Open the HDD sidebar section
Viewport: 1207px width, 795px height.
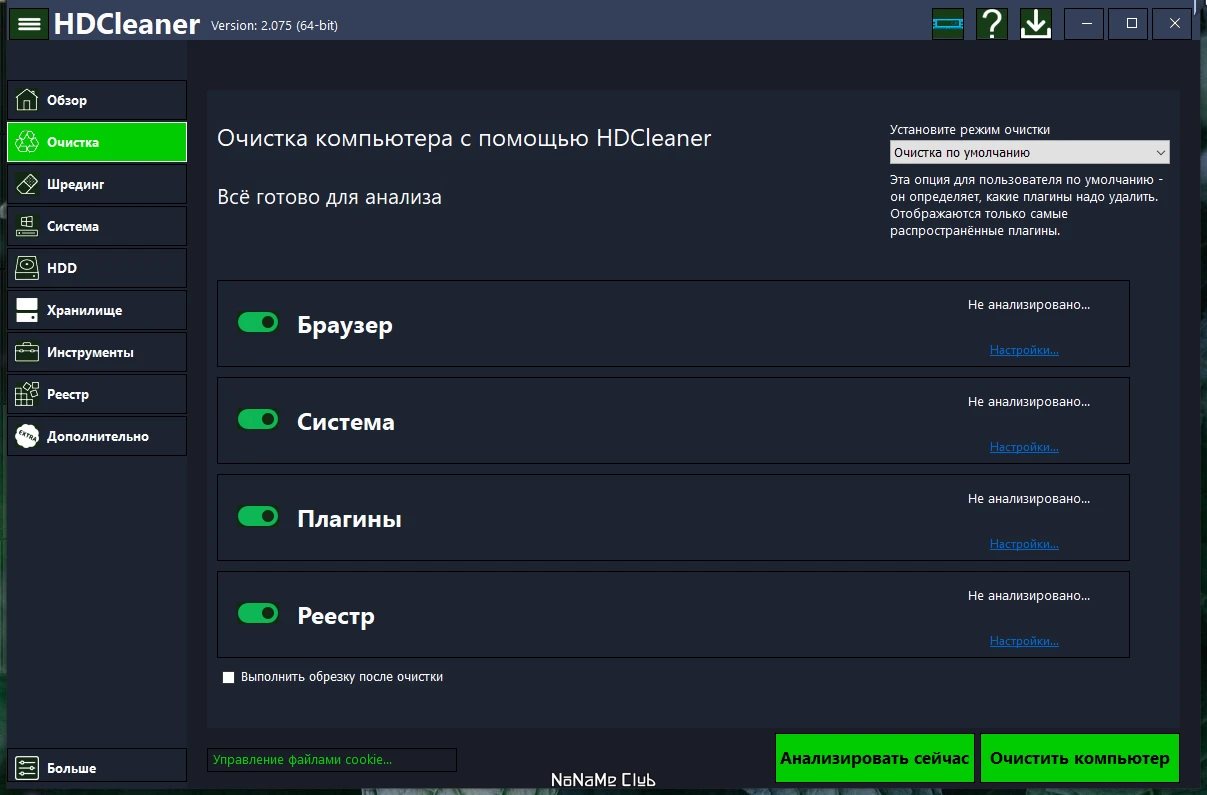click(97, 268)
